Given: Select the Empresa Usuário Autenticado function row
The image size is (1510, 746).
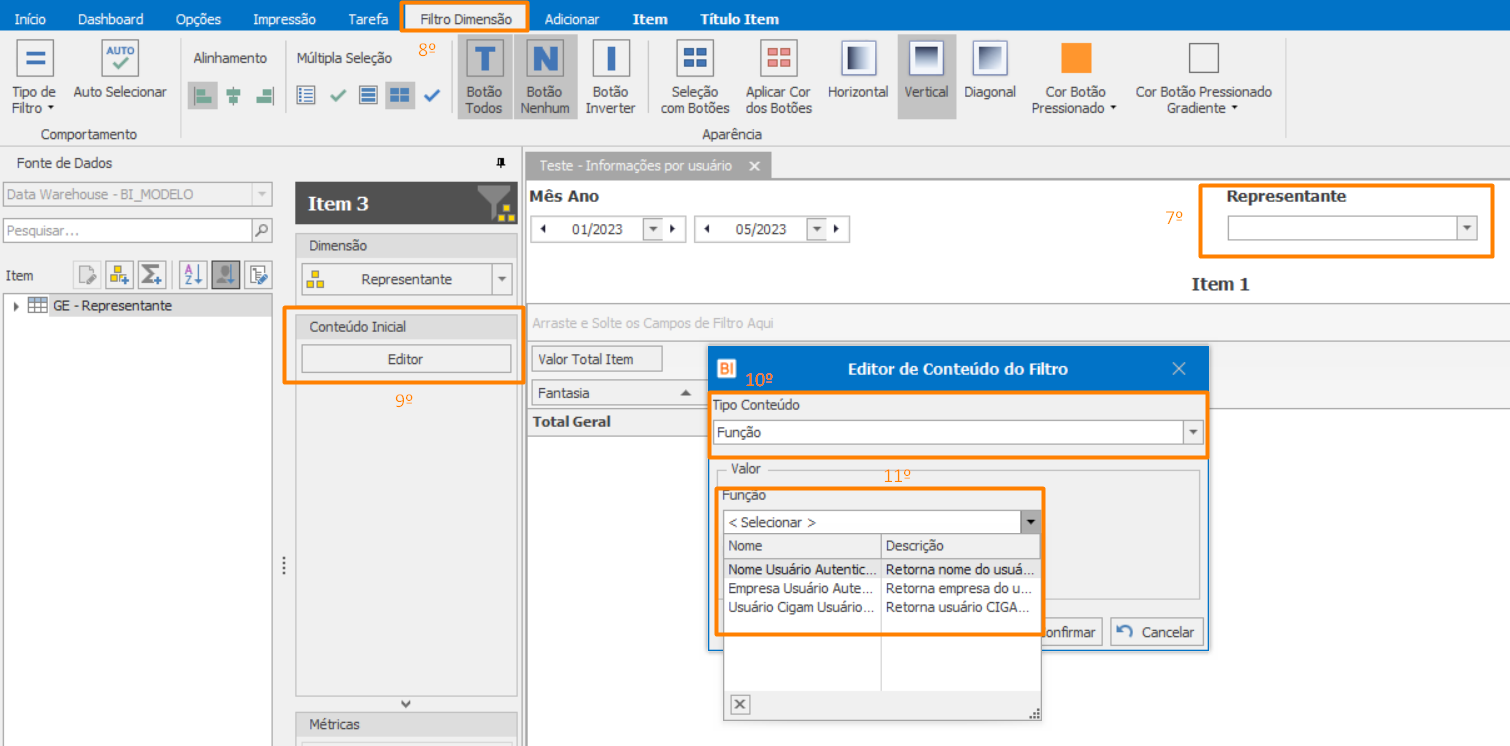Looking at the screenshot, I should click(882, 588).
